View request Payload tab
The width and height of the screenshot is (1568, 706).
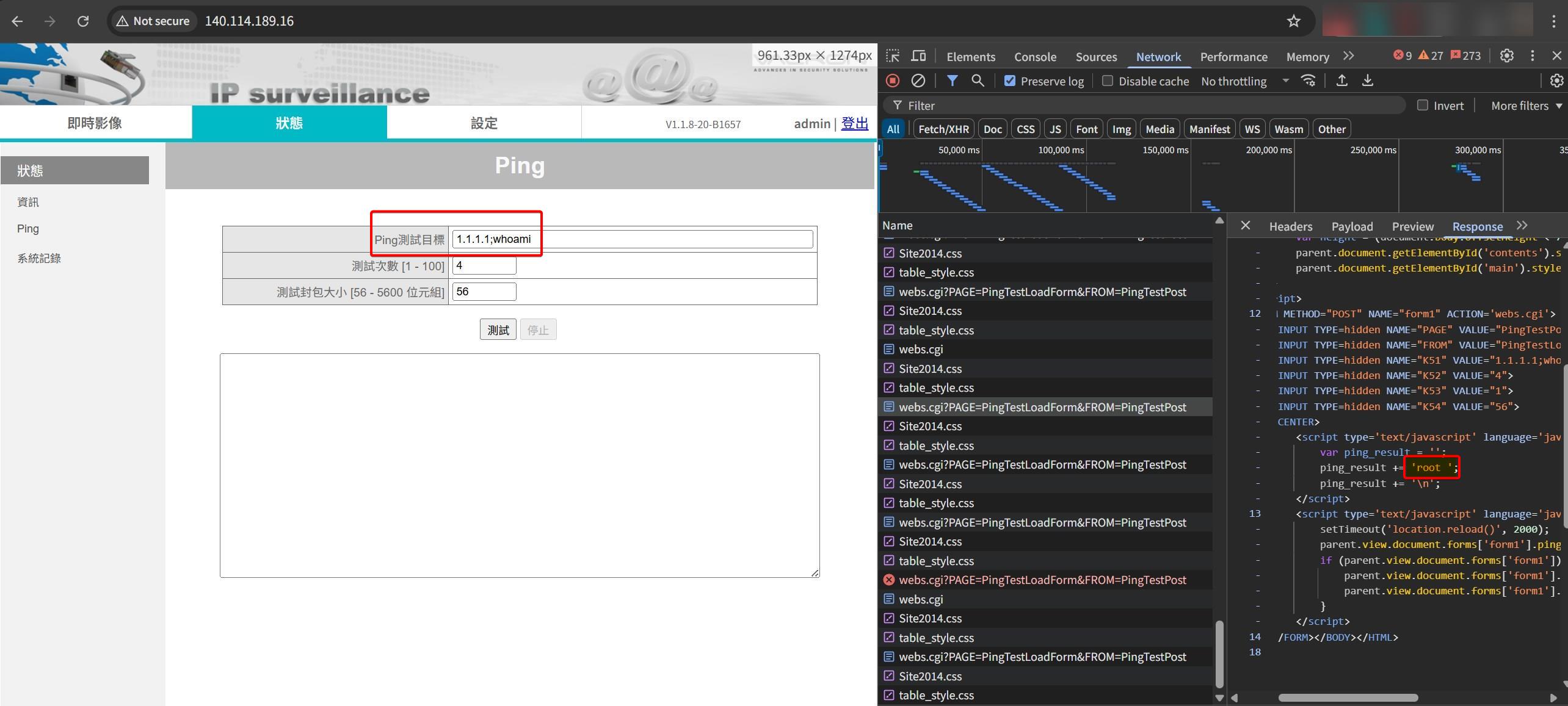1352,226
